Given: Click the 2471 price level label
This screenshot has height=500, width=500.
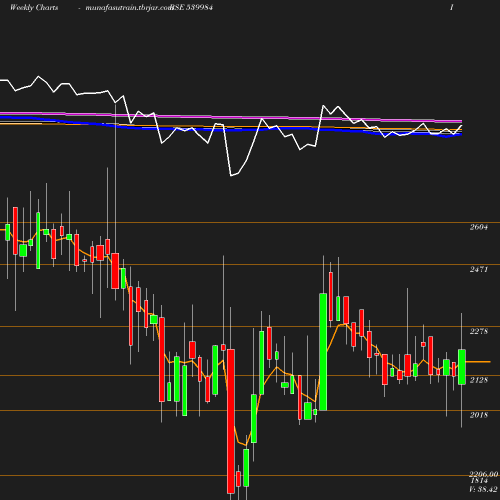Looking at the screenshot, I should tap(479, 269).
